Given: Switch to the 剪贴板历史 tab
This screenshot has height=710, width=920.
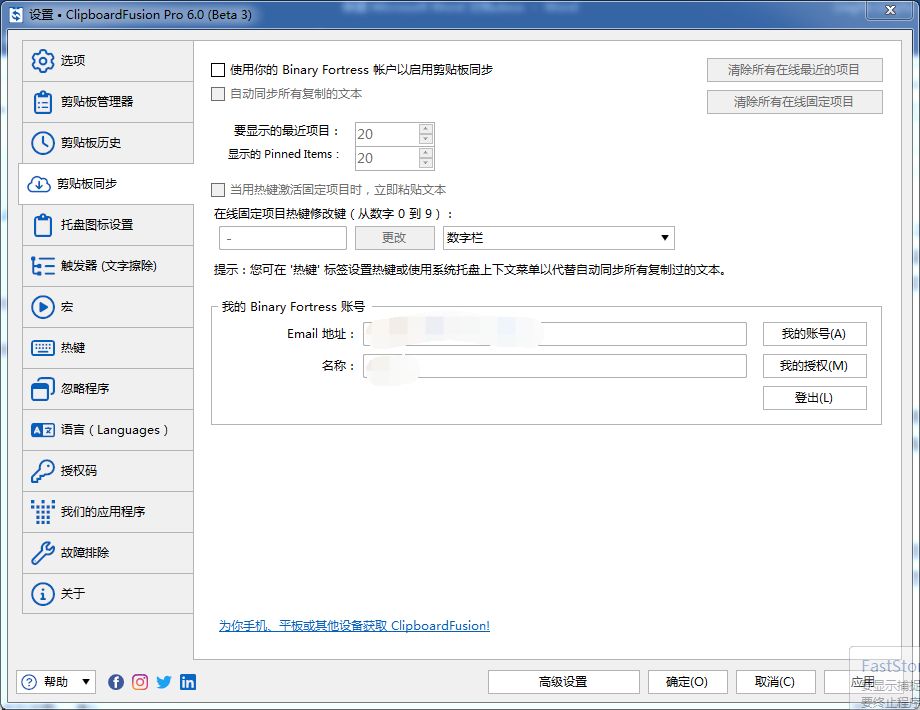Looking at the screenshot, I should click(x=108, y=143).
